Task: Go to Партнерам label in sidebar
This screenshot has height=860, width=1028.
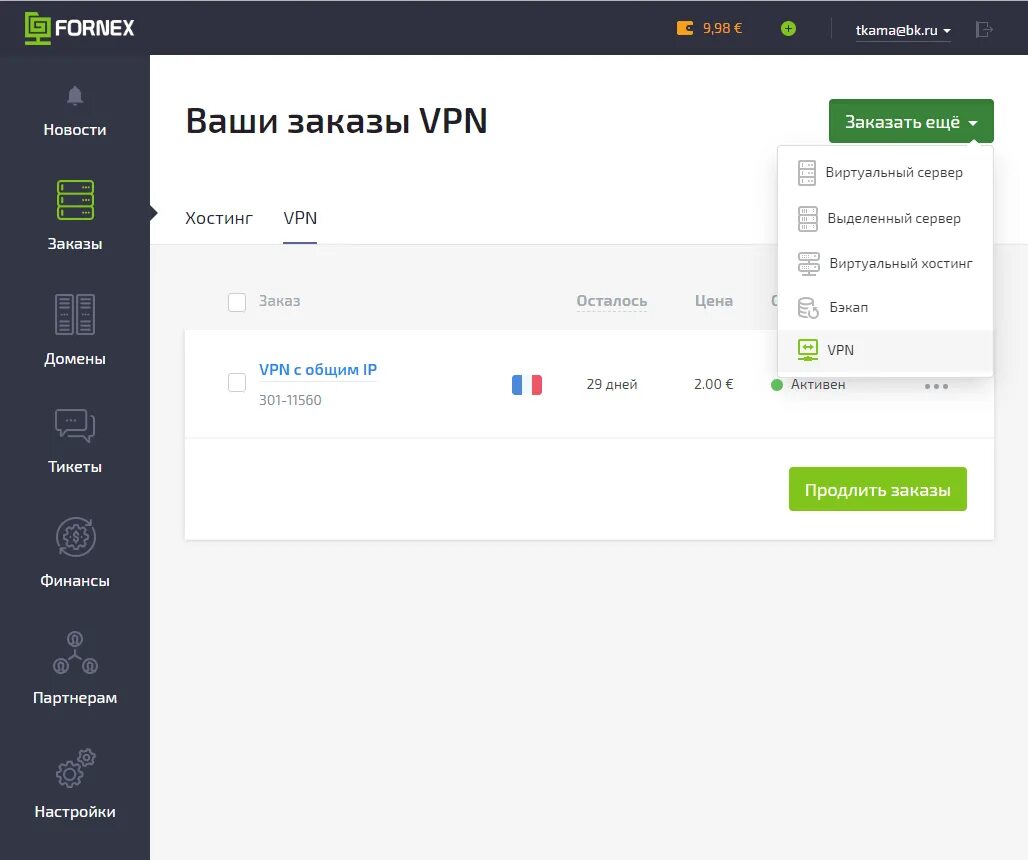Action: 75,697
